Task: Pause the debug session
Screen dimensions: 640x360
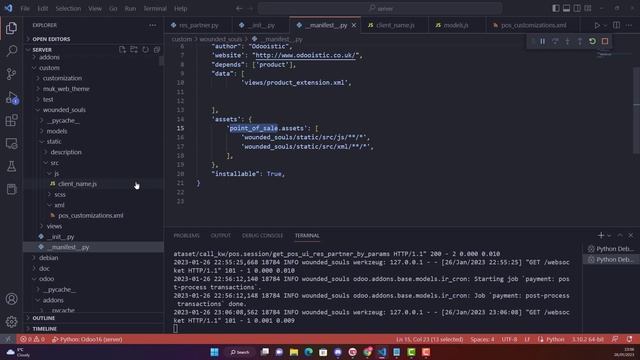Action: point(542,41)
